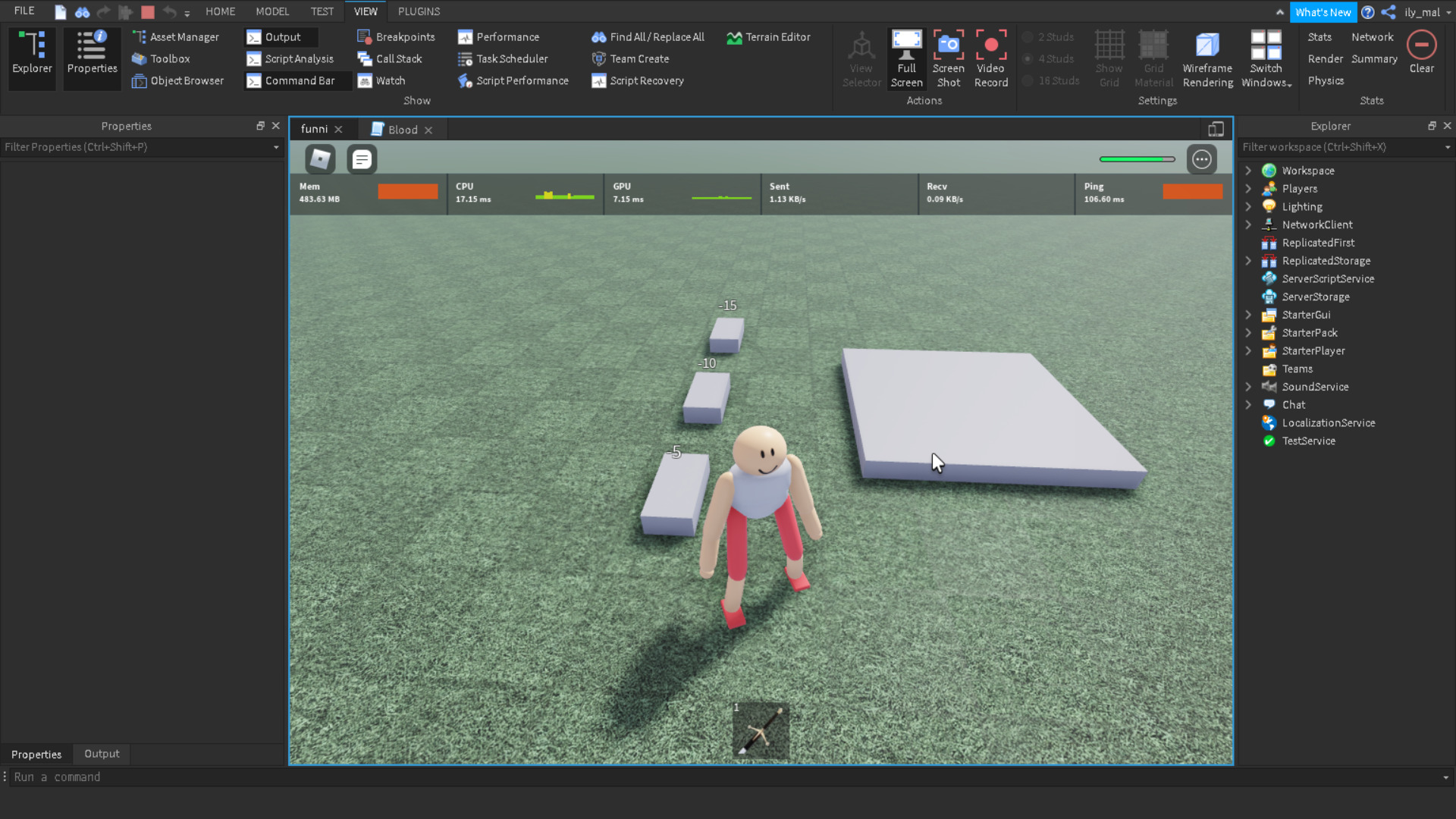Click the Screen Shot camera icon
The width and height of the screenshot is (1456, 819).
pyautogui.click(x=948, y=46)
